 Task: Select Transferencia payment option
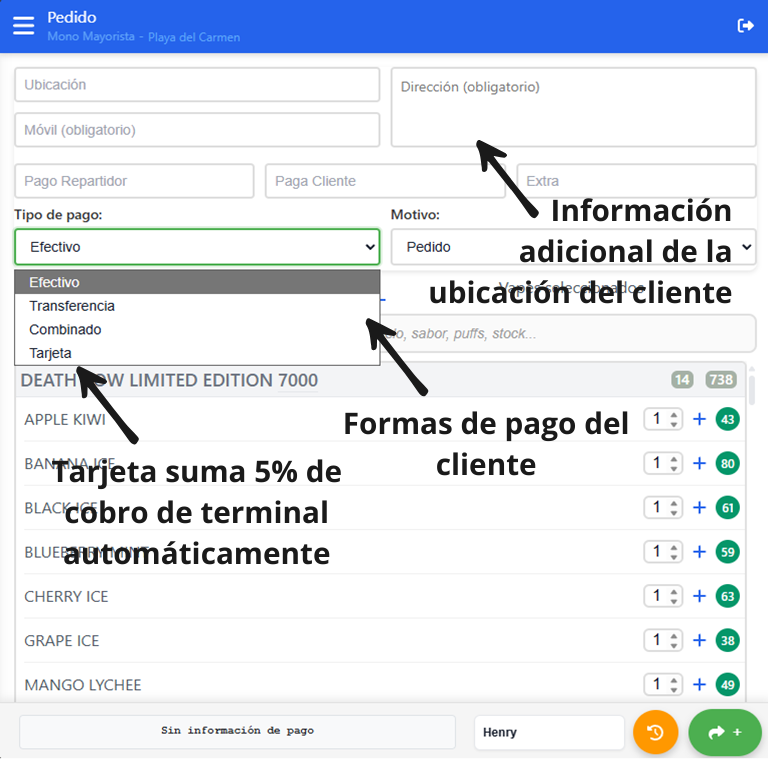pos(72,306)
